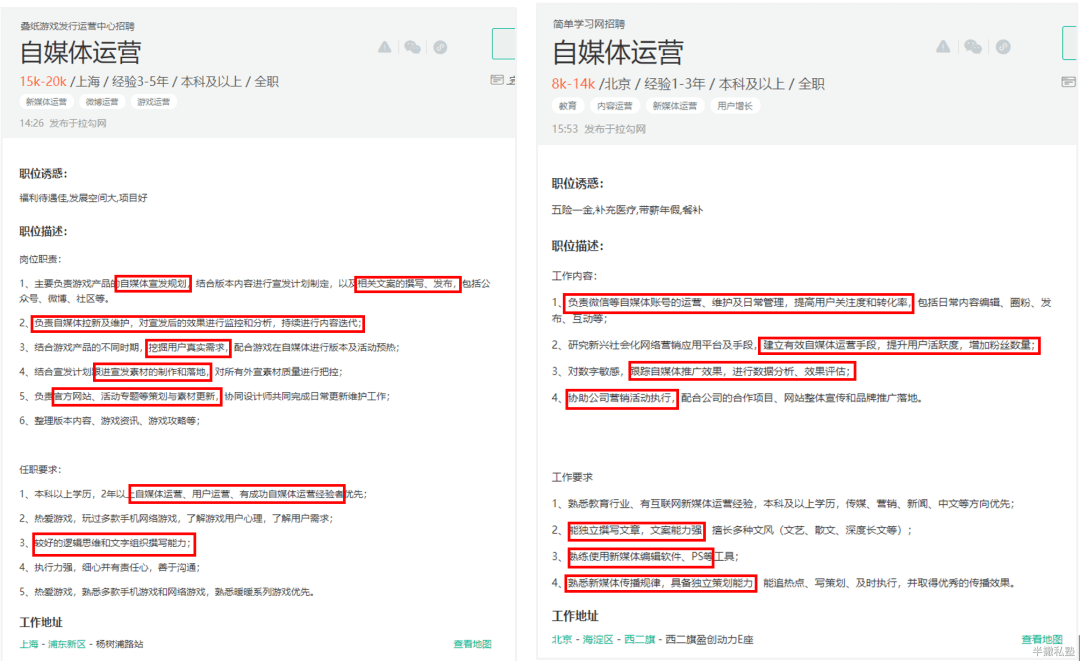Click the resume icon under the right apply button
This screenshot has width=1080, height=661.
[x=1069, y=82]
